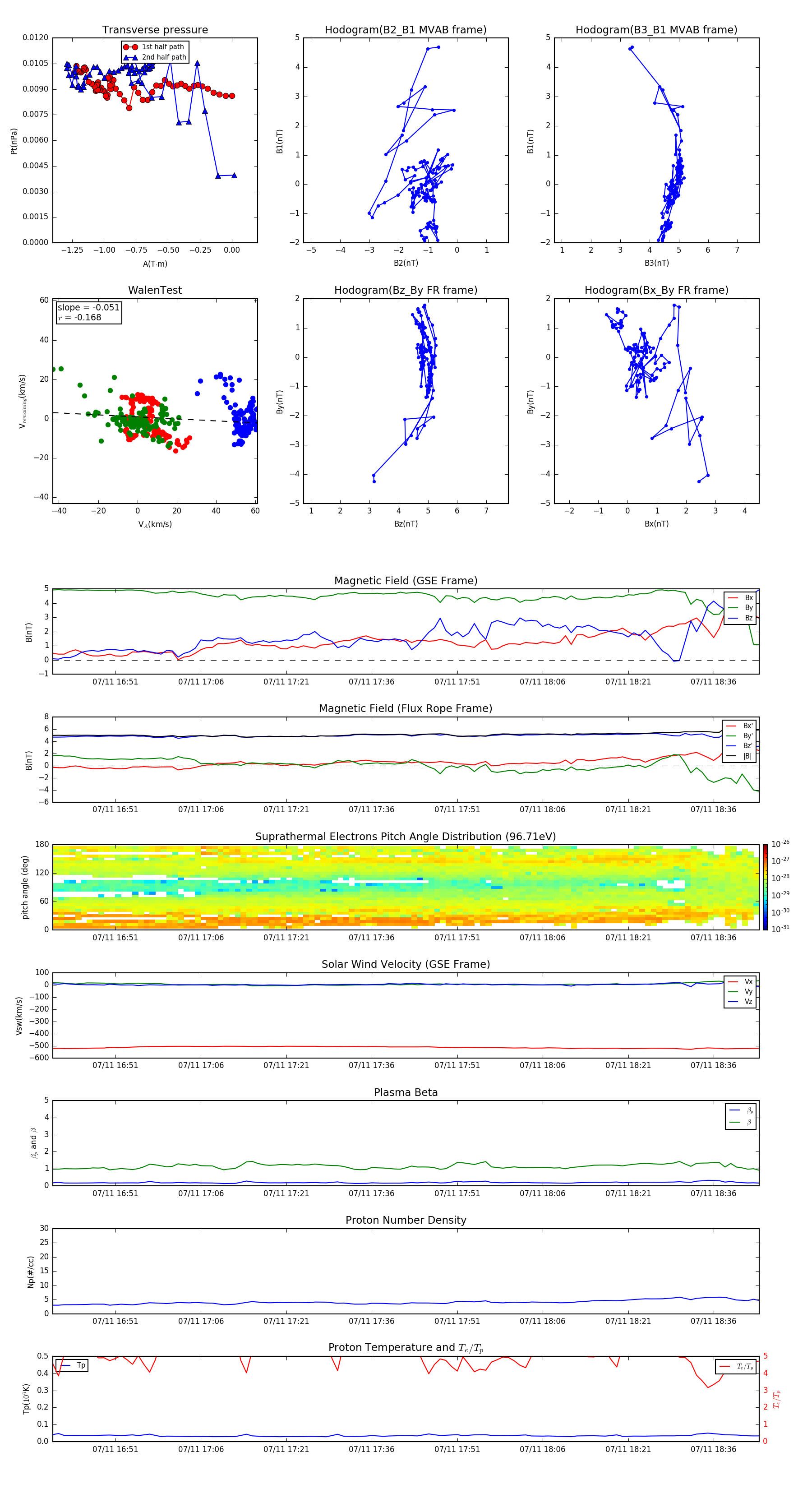The width and height of the screenshot is (812, 1489).
Task: Select the "r = -0.168" annotation
Action: (79, 317)
